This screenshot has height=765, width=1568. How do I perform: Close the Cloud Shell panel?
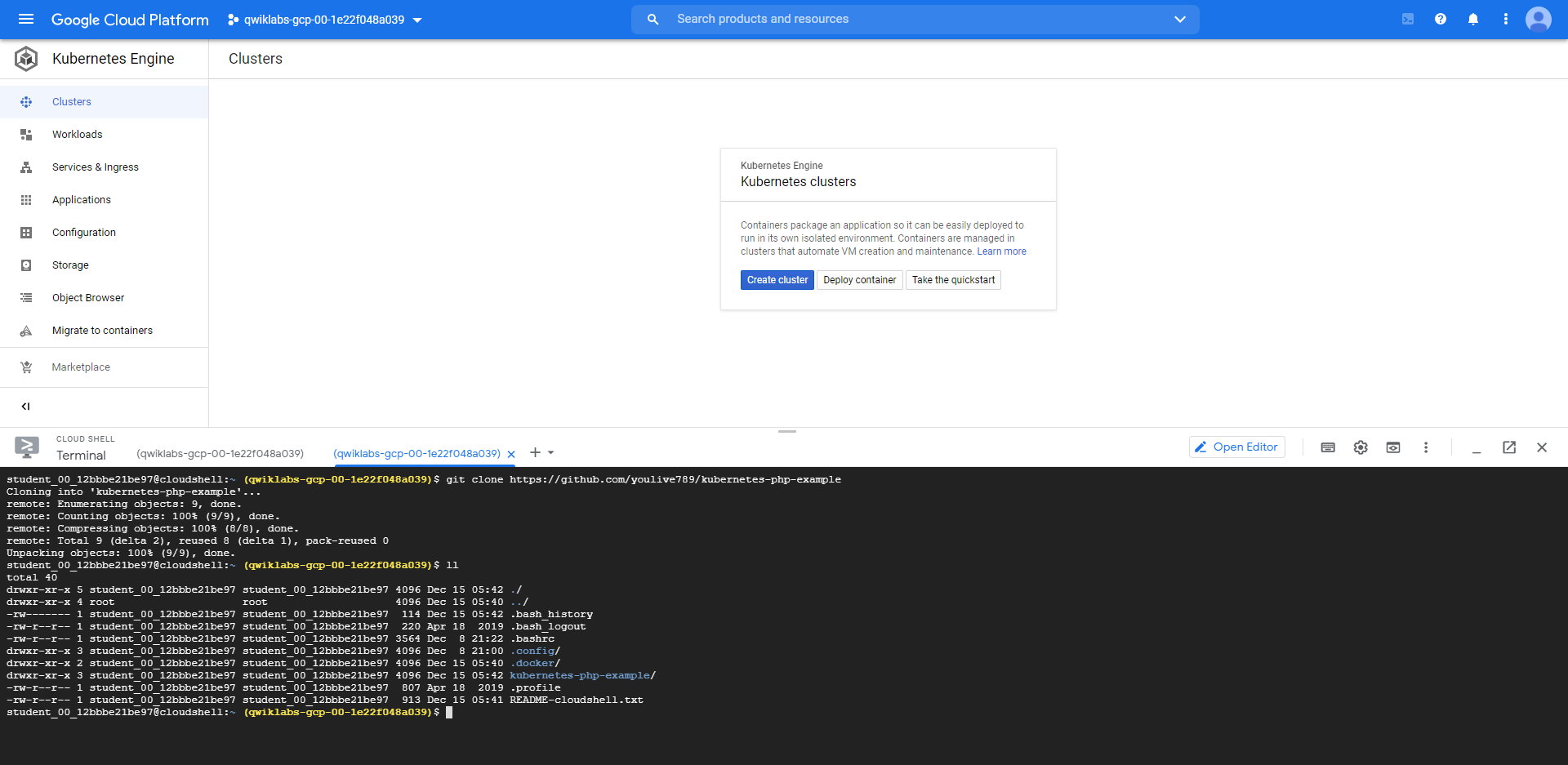[1542, 447]
